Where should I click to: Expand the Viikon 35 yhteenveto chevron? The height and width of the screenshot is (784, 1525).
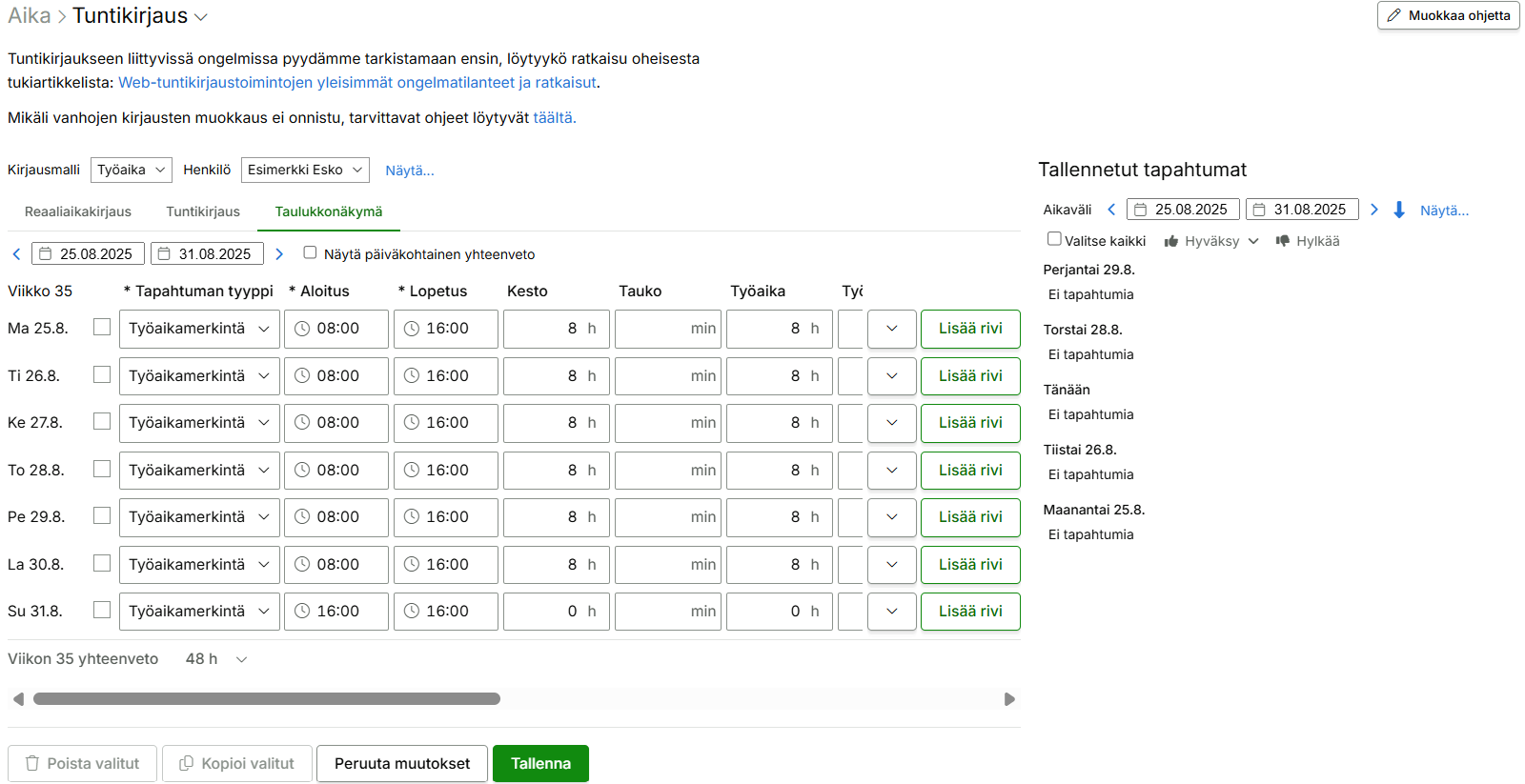tap(242, 659)
